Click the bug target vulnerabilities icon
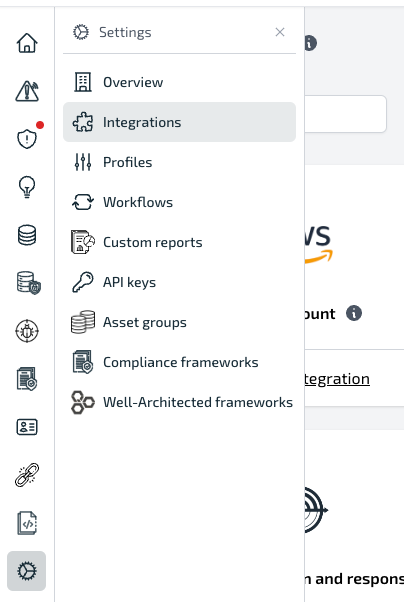Screen dimensions: 404x602 27,331
